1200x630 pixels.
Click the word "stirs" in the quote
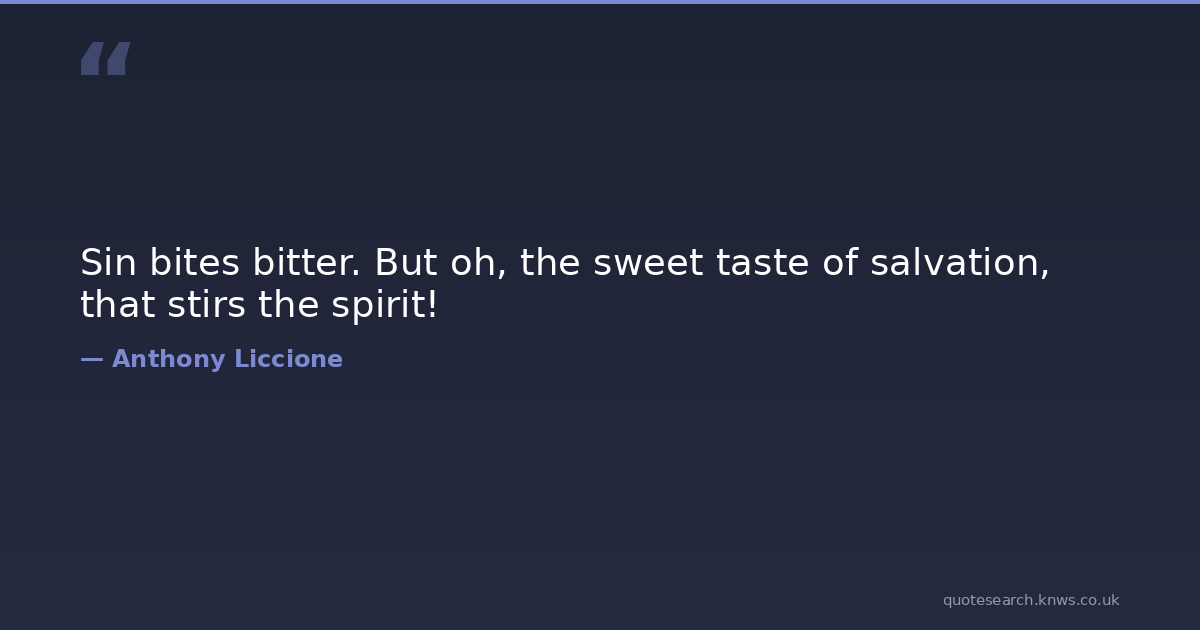pos(206,306)
